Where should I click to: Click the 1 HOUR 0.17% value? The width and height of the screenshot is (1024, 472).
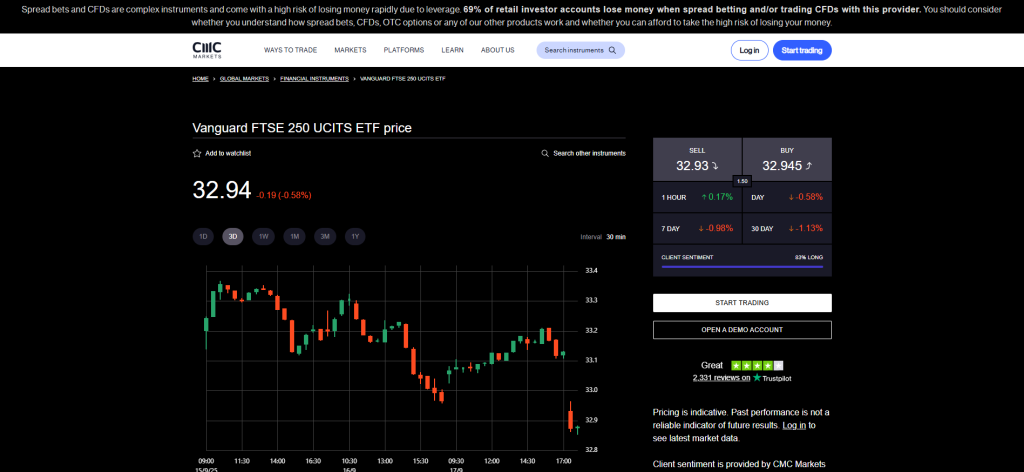(717, 197)
